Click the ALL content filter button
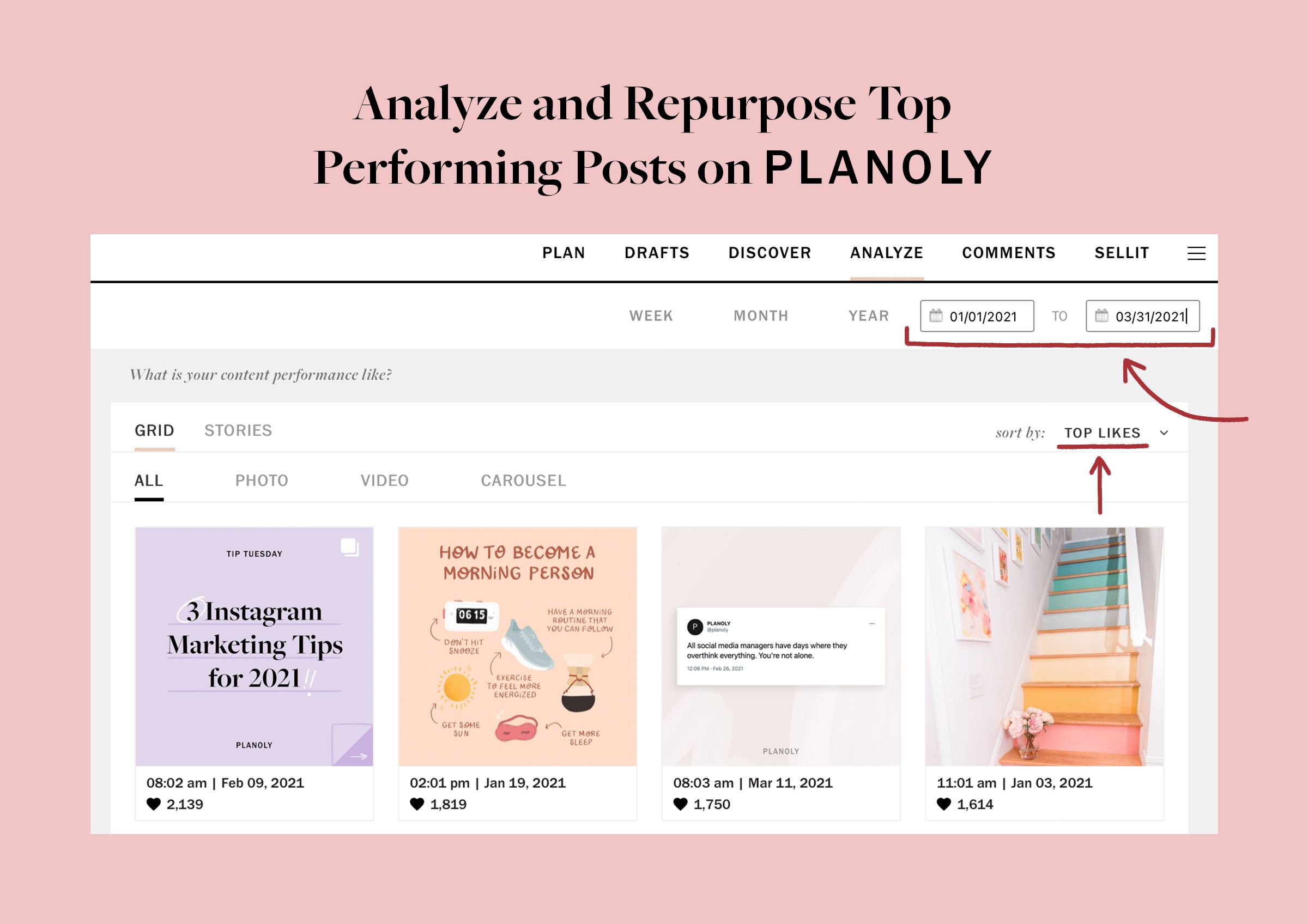The image size is (1308, 924). pyautogui.click(x=153, y=479)
